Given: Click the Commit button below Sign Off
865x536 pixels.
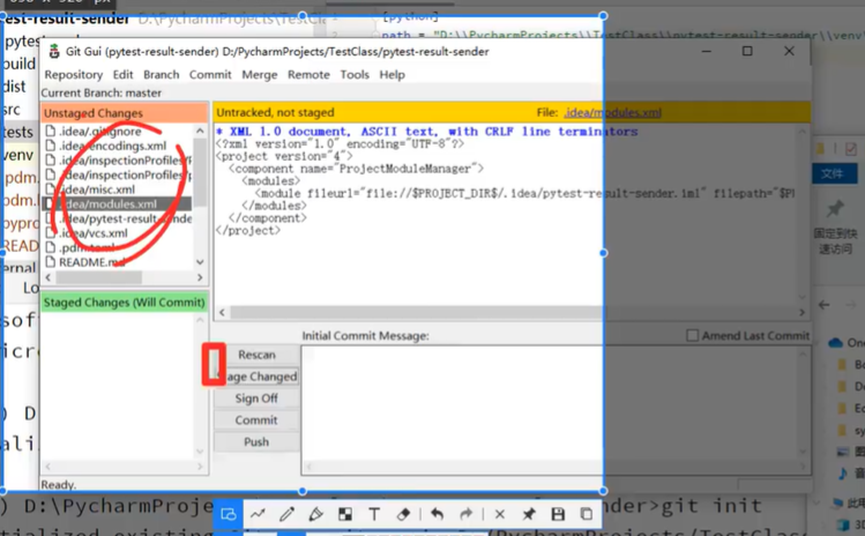Looking at the screenshot, I should point(257,420).
